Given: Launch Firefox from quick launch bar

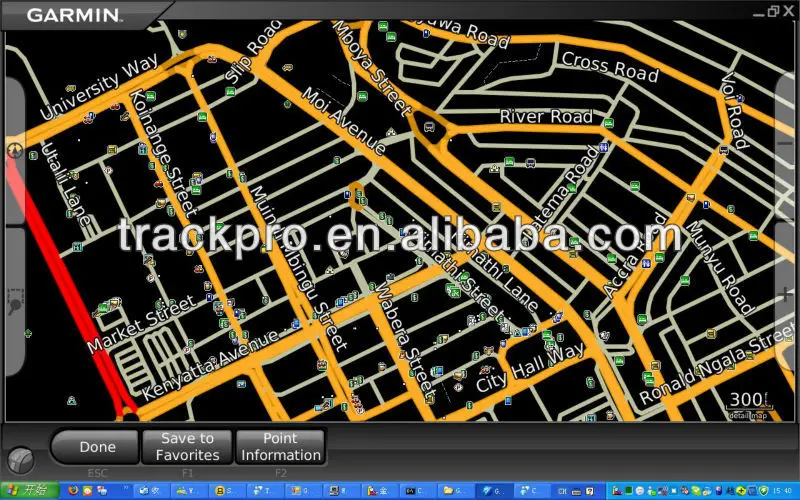Looking at the screenshot, I should (x=73, y=491).
